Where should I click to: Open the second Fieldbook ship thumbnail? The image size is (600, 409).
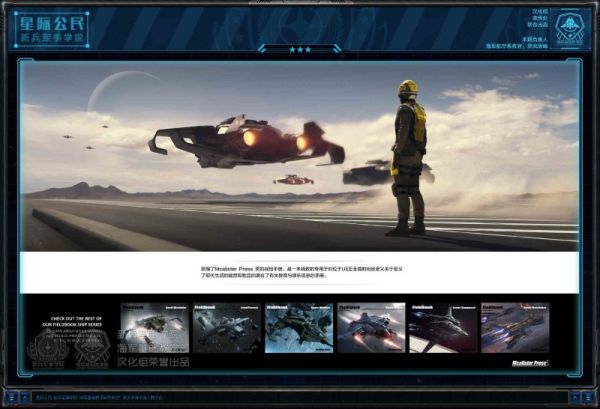pos(227,328)
